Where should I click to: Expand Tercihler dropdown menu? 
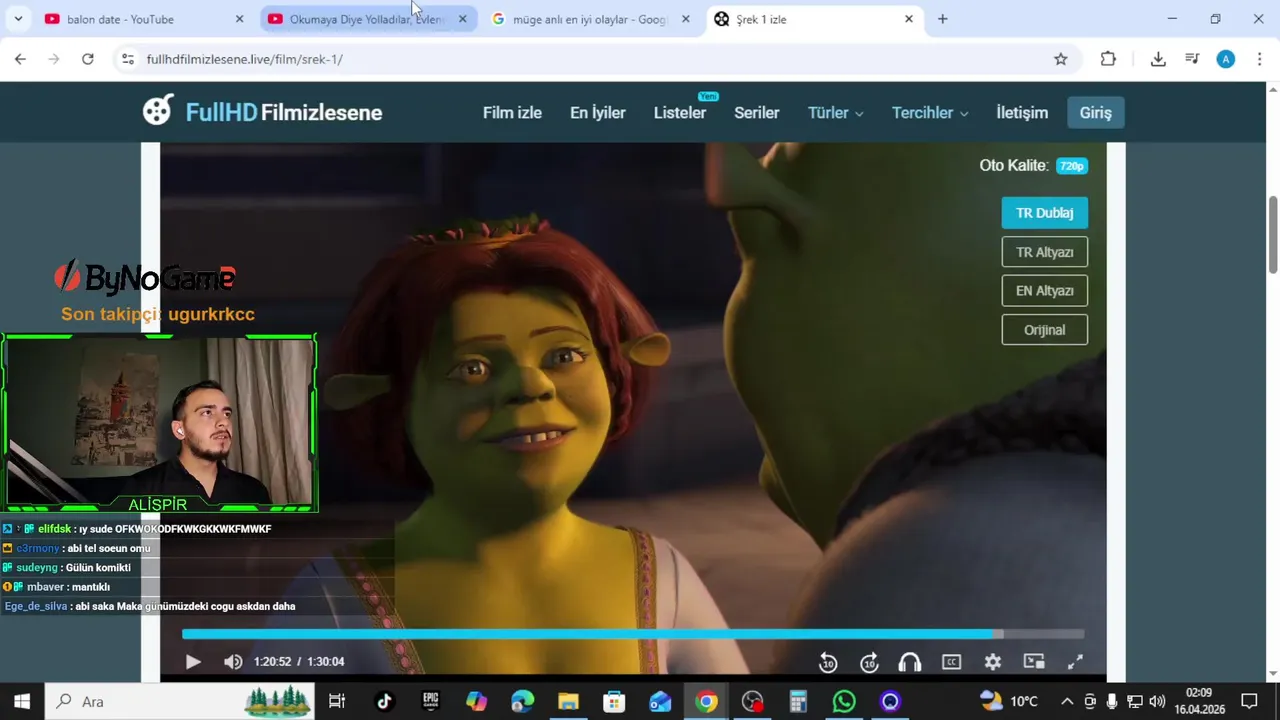pos(930,113)
